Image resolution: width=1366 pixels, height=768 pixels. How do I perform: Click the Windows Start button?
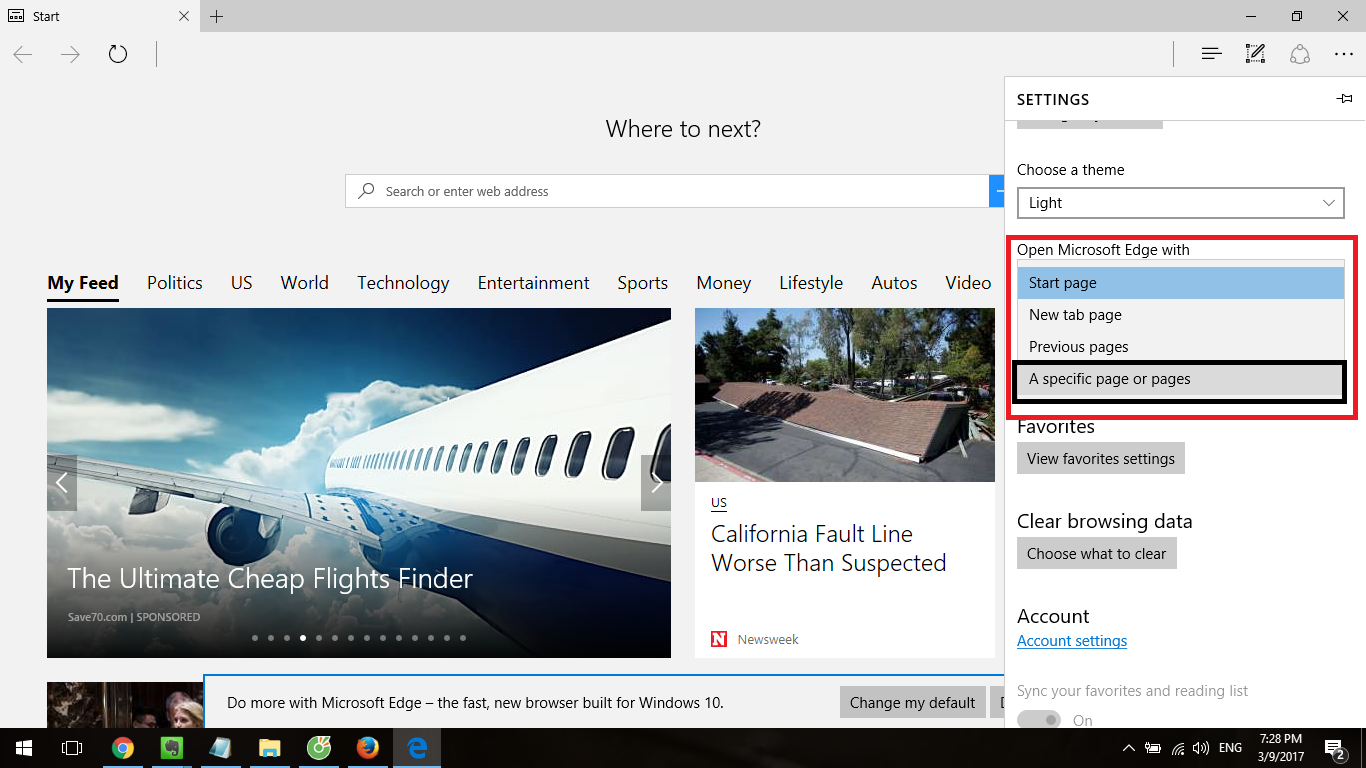pyautogui.click(x=23, y=748)
